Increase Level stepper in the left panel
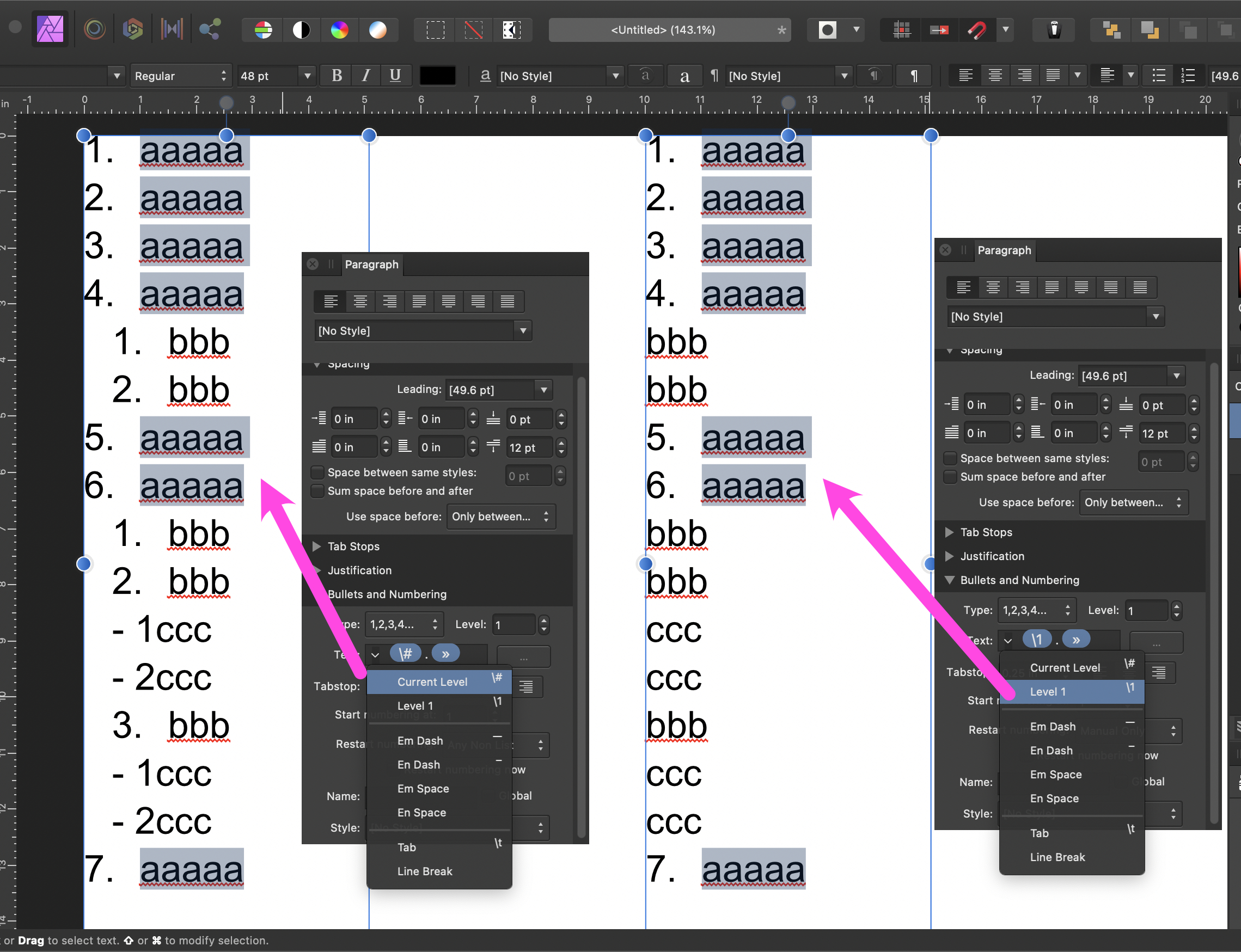 point(543,619)
